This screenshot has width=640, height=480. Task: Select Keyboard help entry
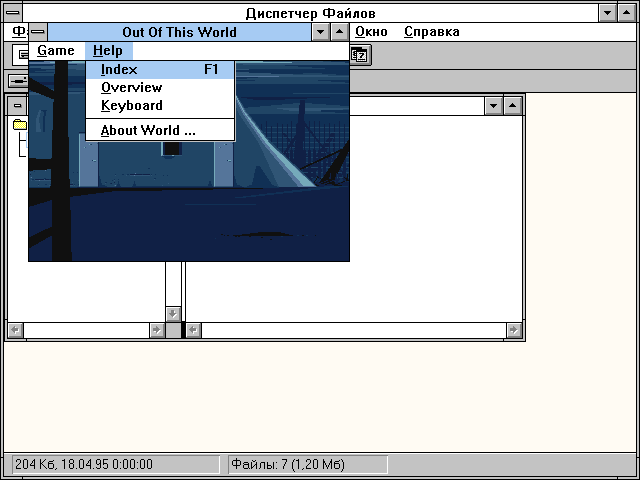[x=160, y=106]
